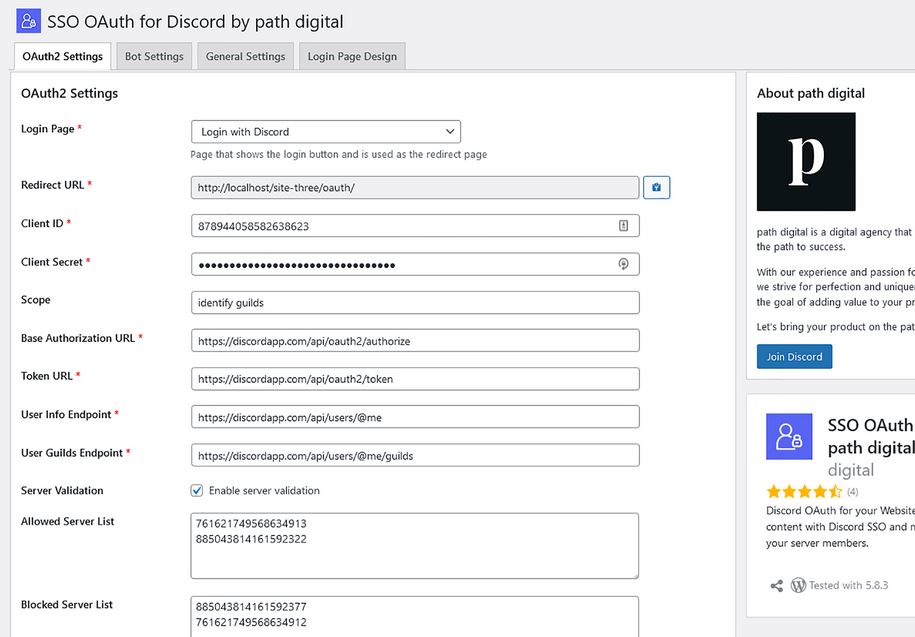Click the 'OAuth2 Settings' section heading

[x=69, y=93]
